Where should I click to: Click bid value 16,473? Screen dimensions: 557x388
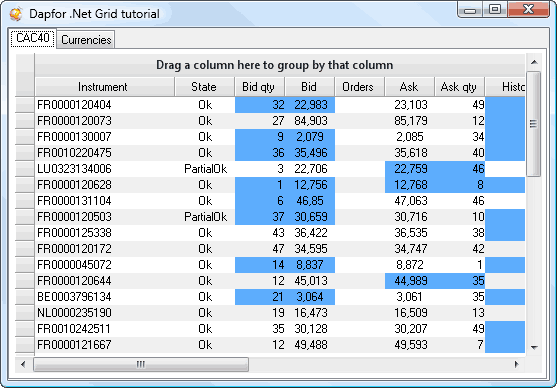pyautogui.click(x=311, y=313)
